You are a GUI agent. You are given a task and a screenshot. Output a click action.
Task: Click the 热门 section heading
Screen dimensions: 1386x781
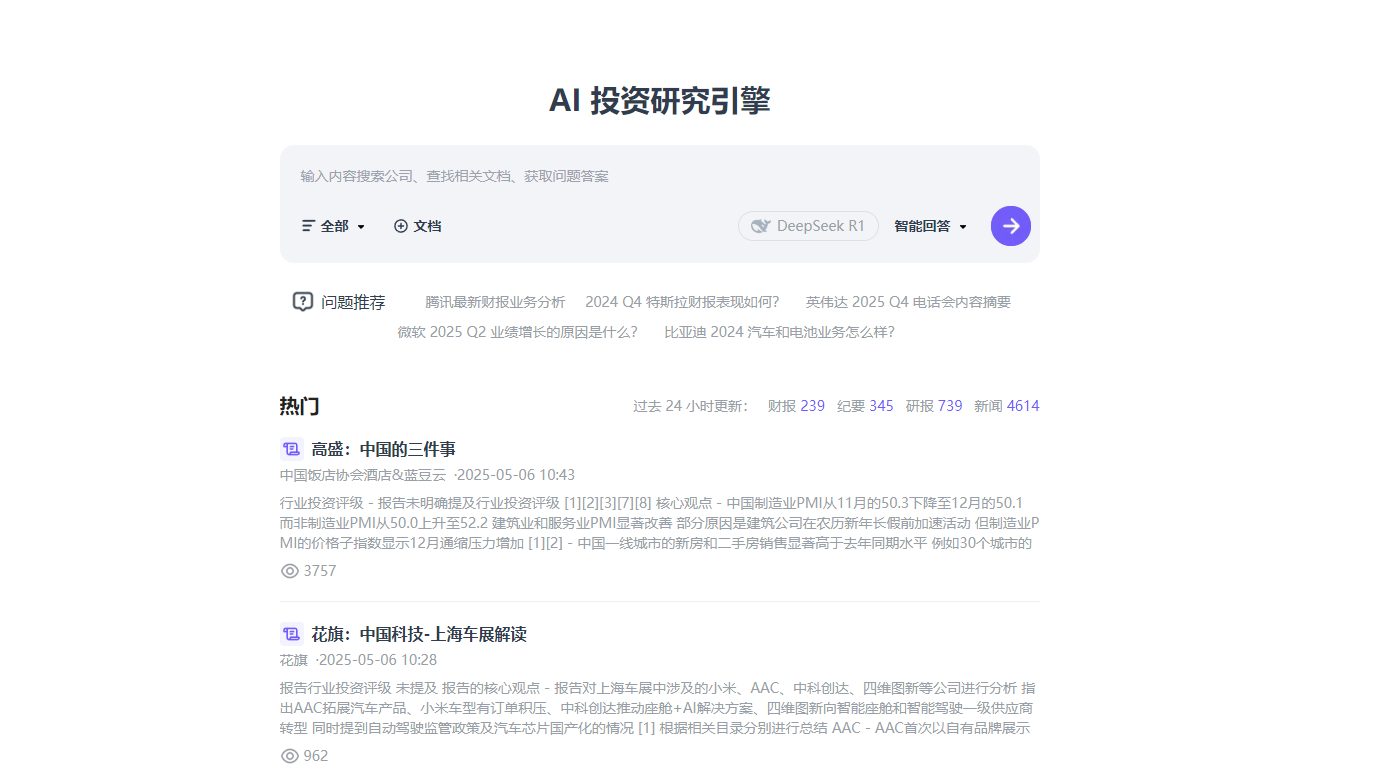tap(300, 406)
